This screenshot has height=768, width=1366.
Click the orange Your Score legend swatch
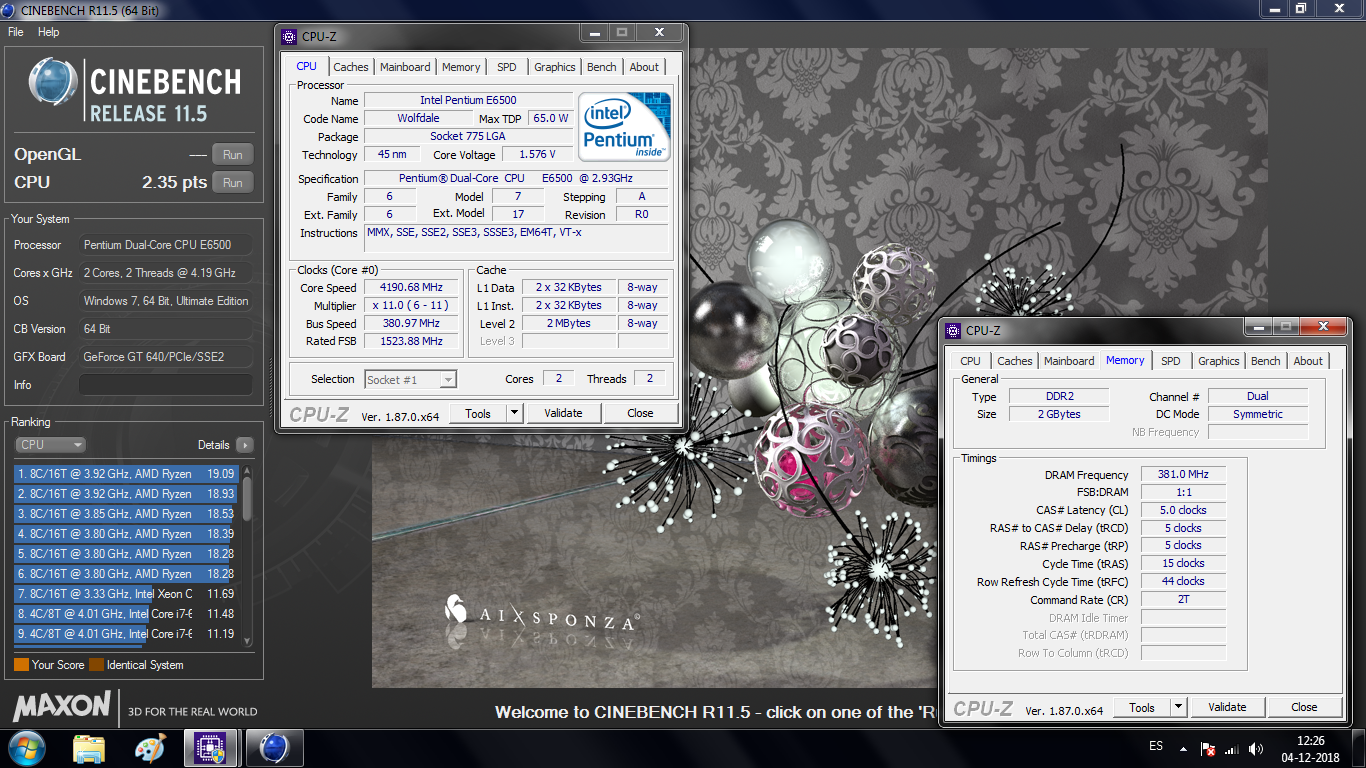point(21,665)
